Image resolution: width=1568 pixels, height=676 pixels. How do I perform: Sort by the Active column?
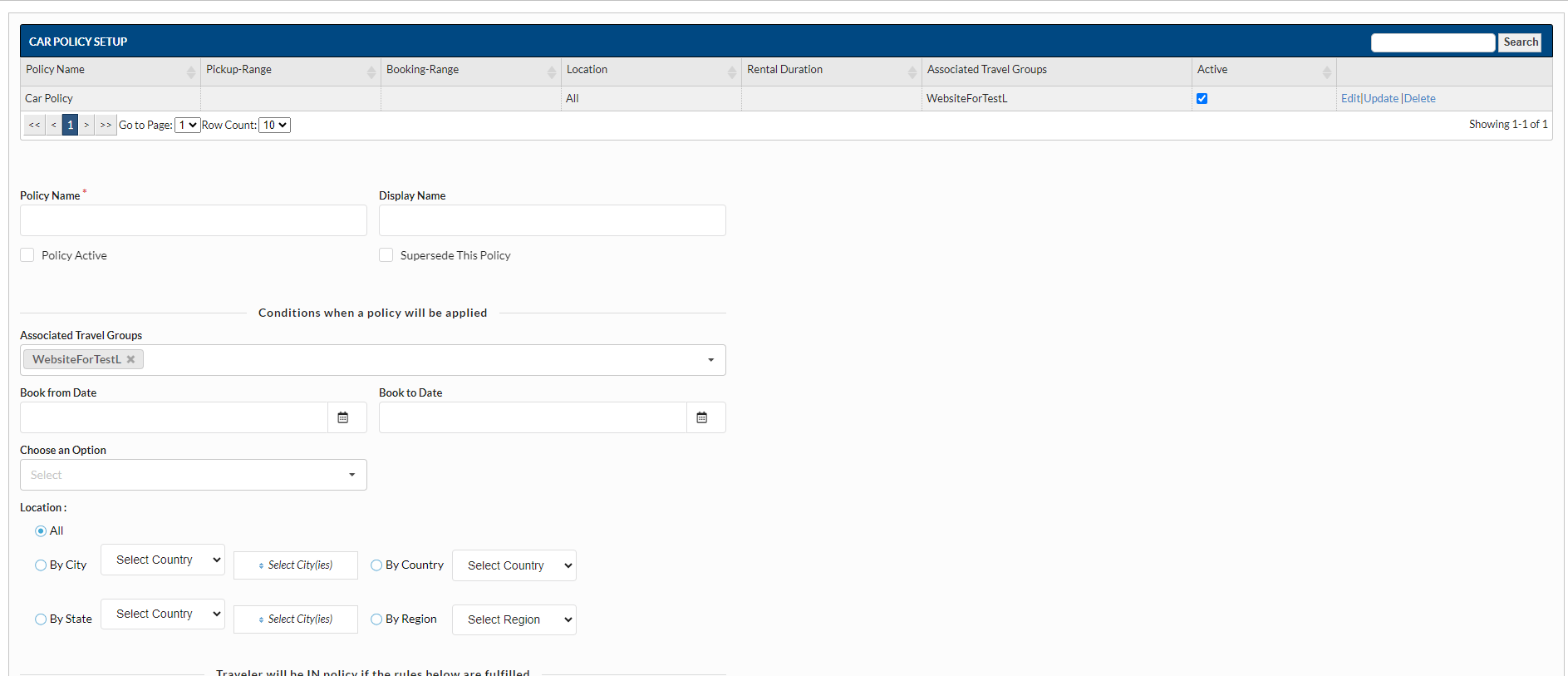click(1264, 71)
